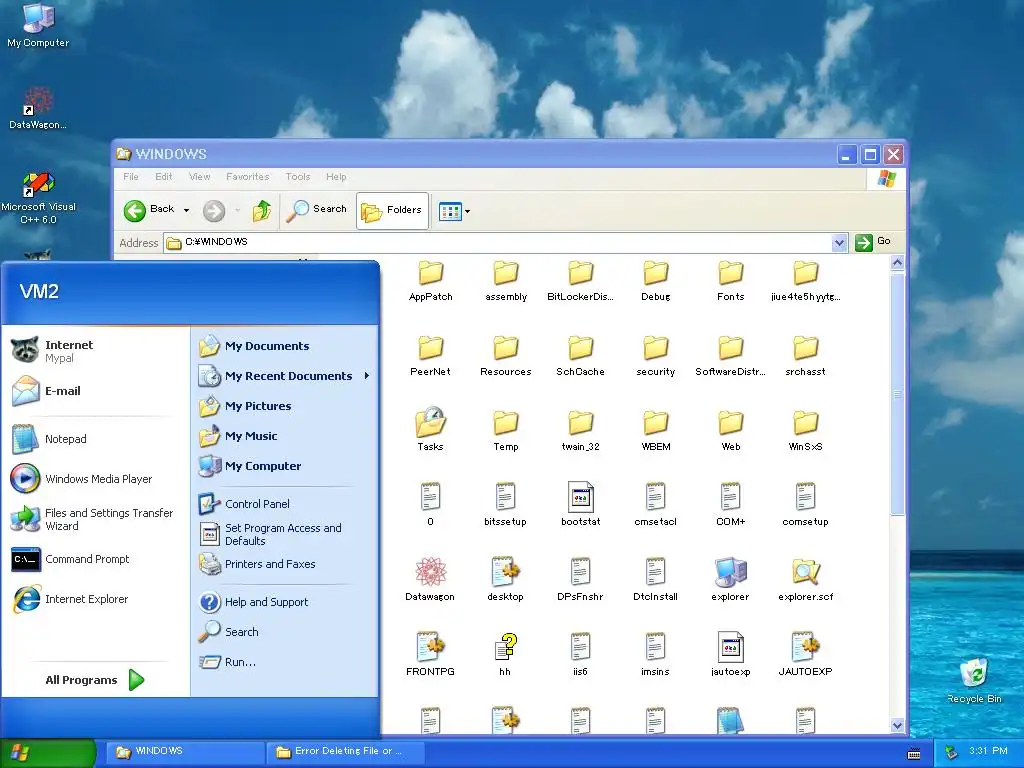Image resolution: width=1024 pixels, height=768 pixels.
Task: Open the Tools menu
Action: click(x=298, y=177)
